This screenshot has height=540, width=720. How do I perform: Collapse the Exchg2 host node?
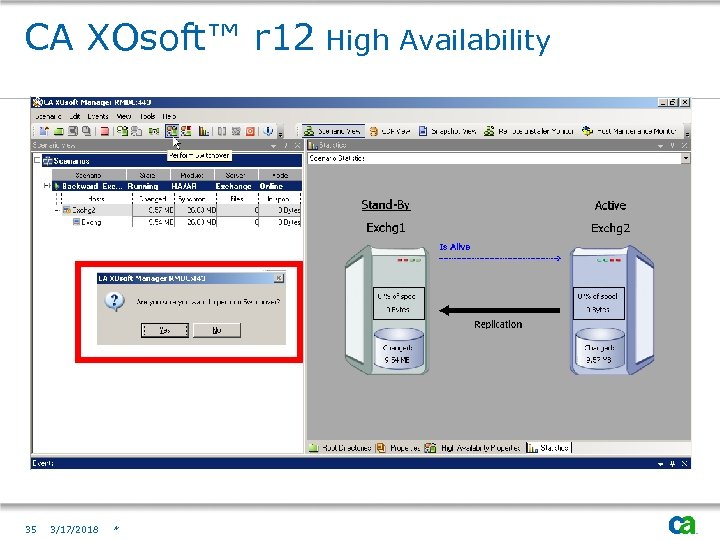tap(57, 210)
